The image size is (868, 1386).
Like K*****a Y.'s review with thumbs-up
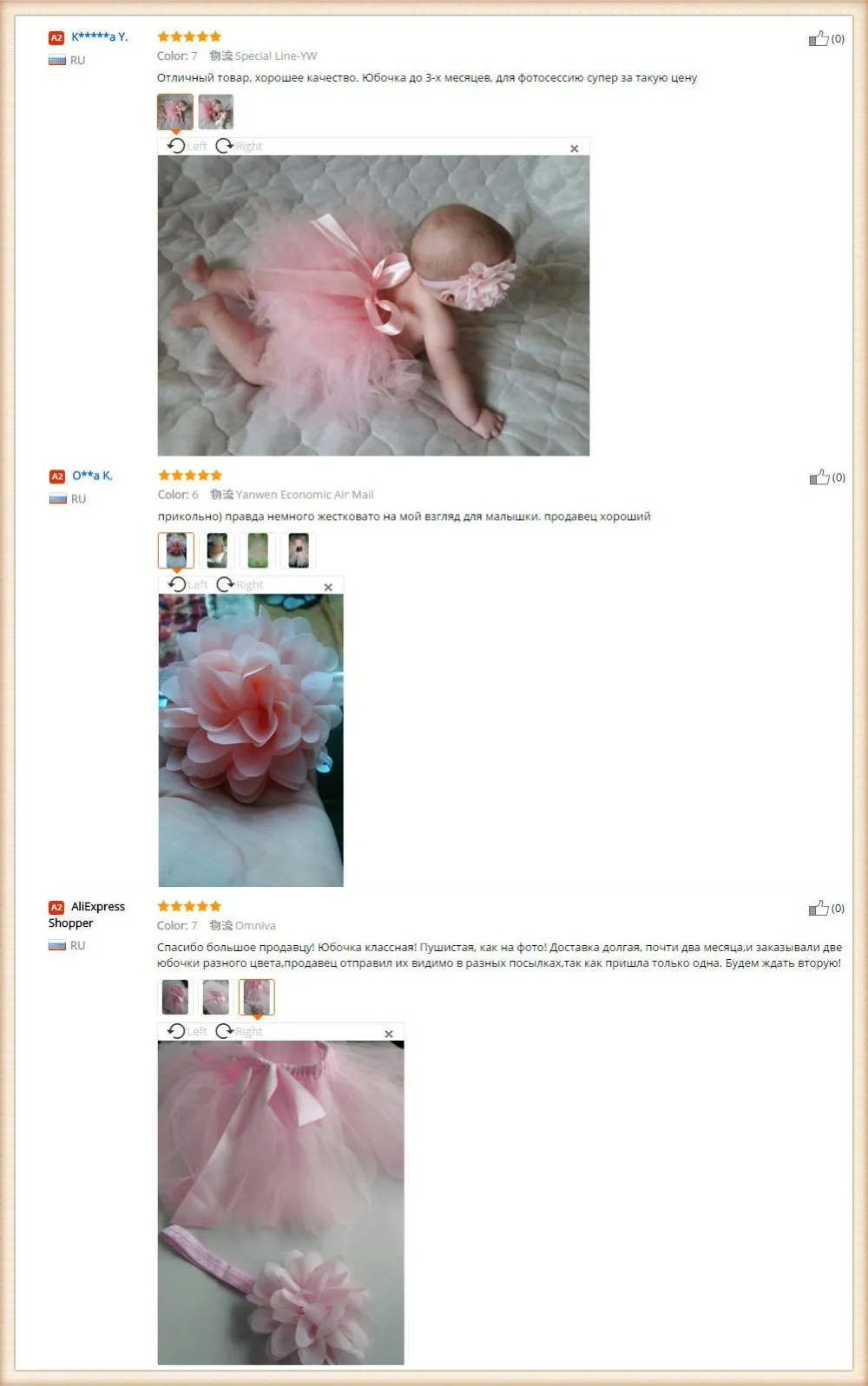pyautogui.click(x=819, y=38)
